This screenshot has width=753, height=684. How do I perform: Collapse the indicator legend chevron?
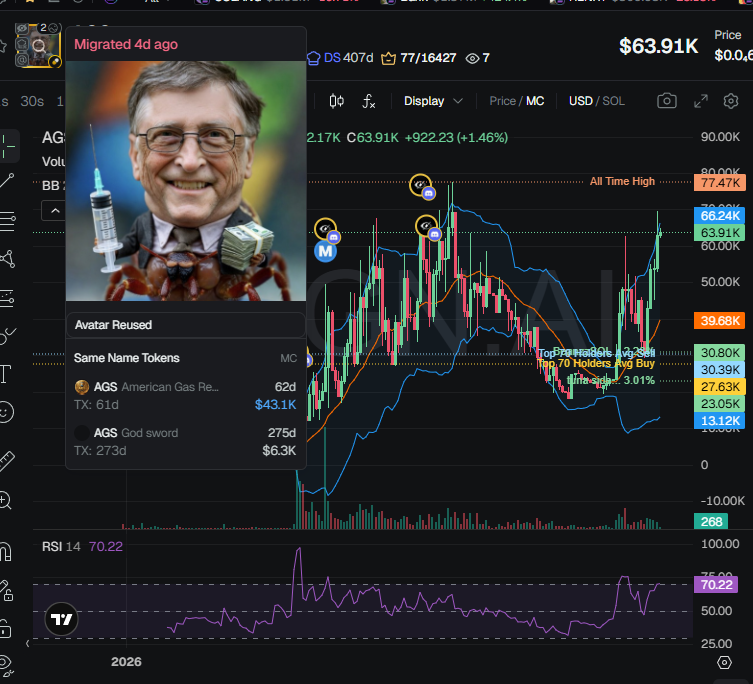55,210
